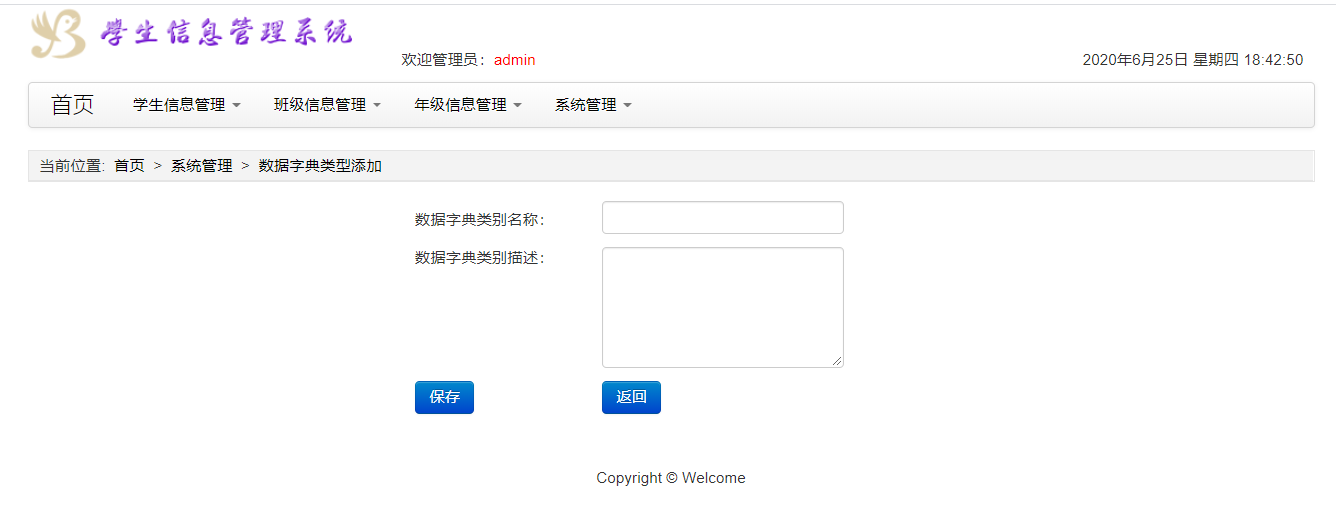Click the 数据字典类别描述 label
Screen dimensions: 1336x518
pyautogui.click(x=480, y=257)
